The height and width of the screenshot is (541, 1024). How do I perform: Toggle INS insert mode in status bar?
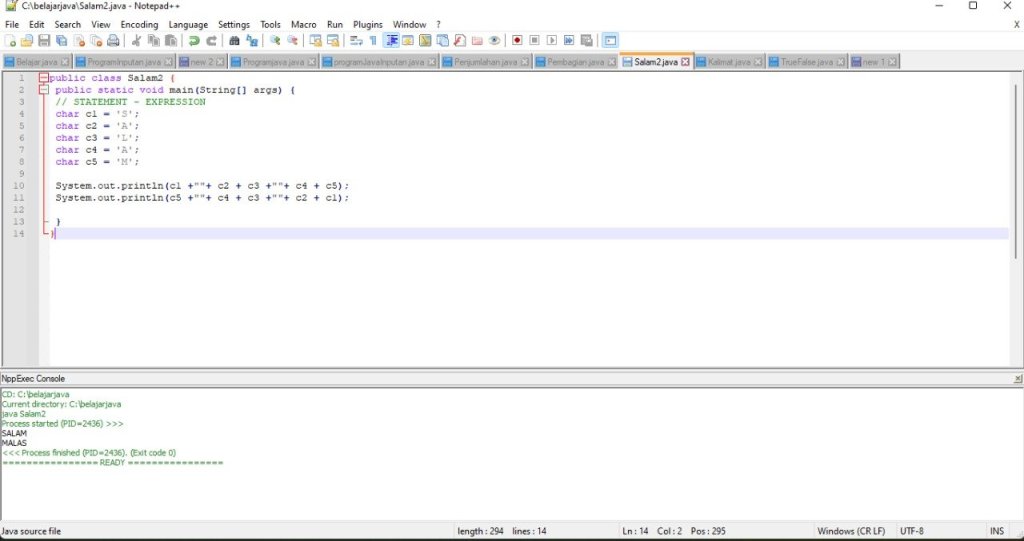pos(996,531)
